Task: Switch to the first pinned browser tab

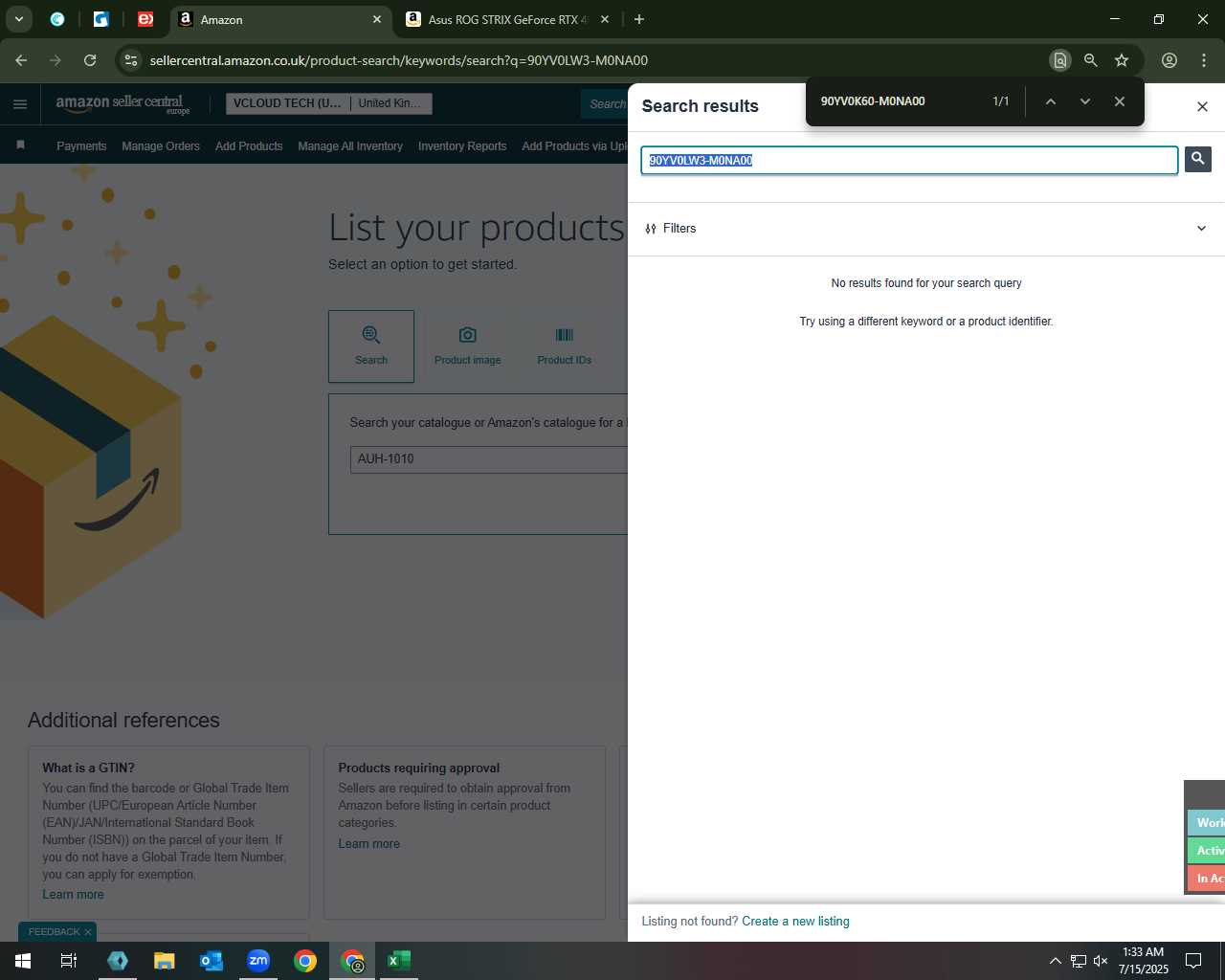Action: tap(57, 19)
